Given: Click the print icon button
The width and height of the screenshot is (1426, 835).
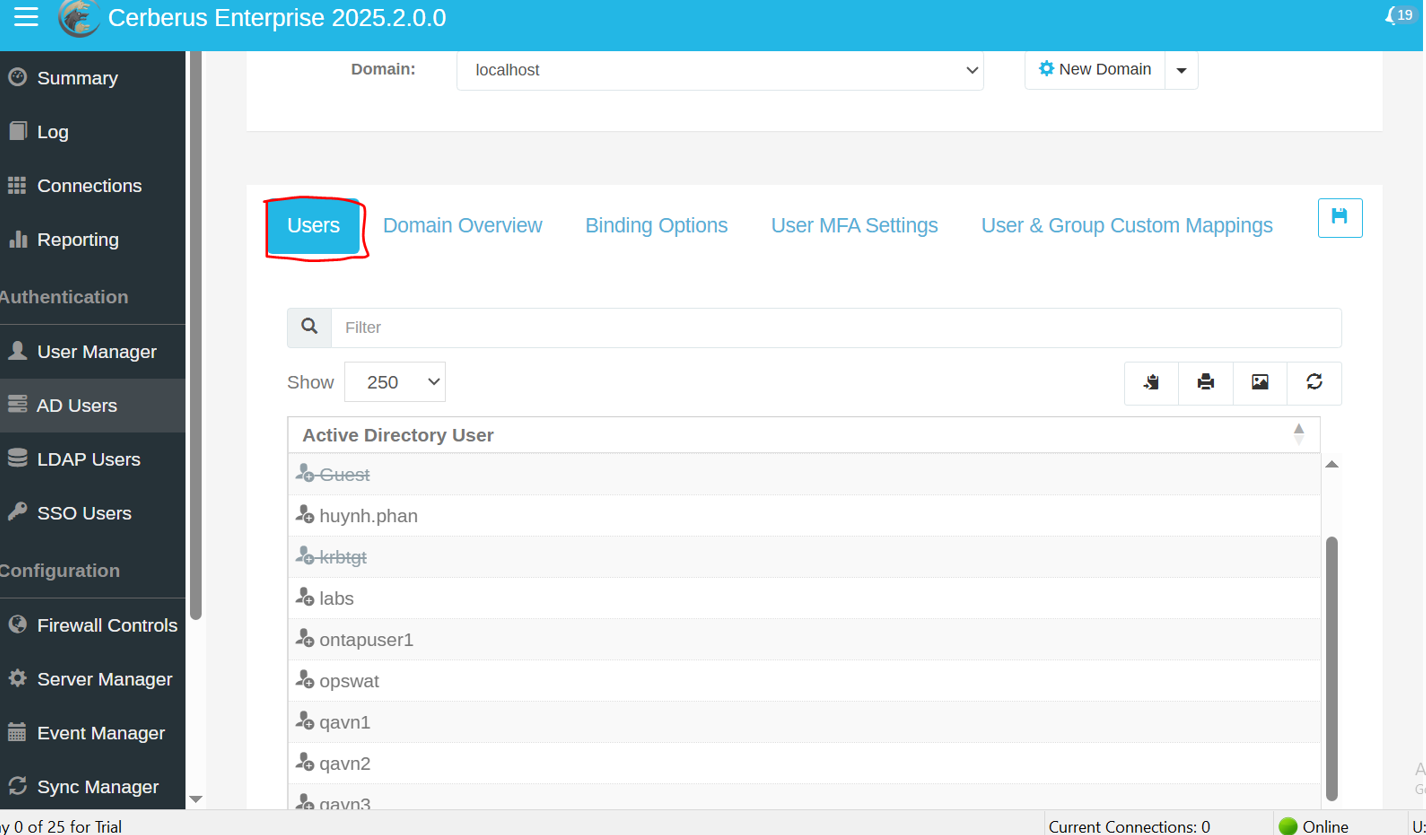Looking at the screenshot, I should (x=1206, y=382).
